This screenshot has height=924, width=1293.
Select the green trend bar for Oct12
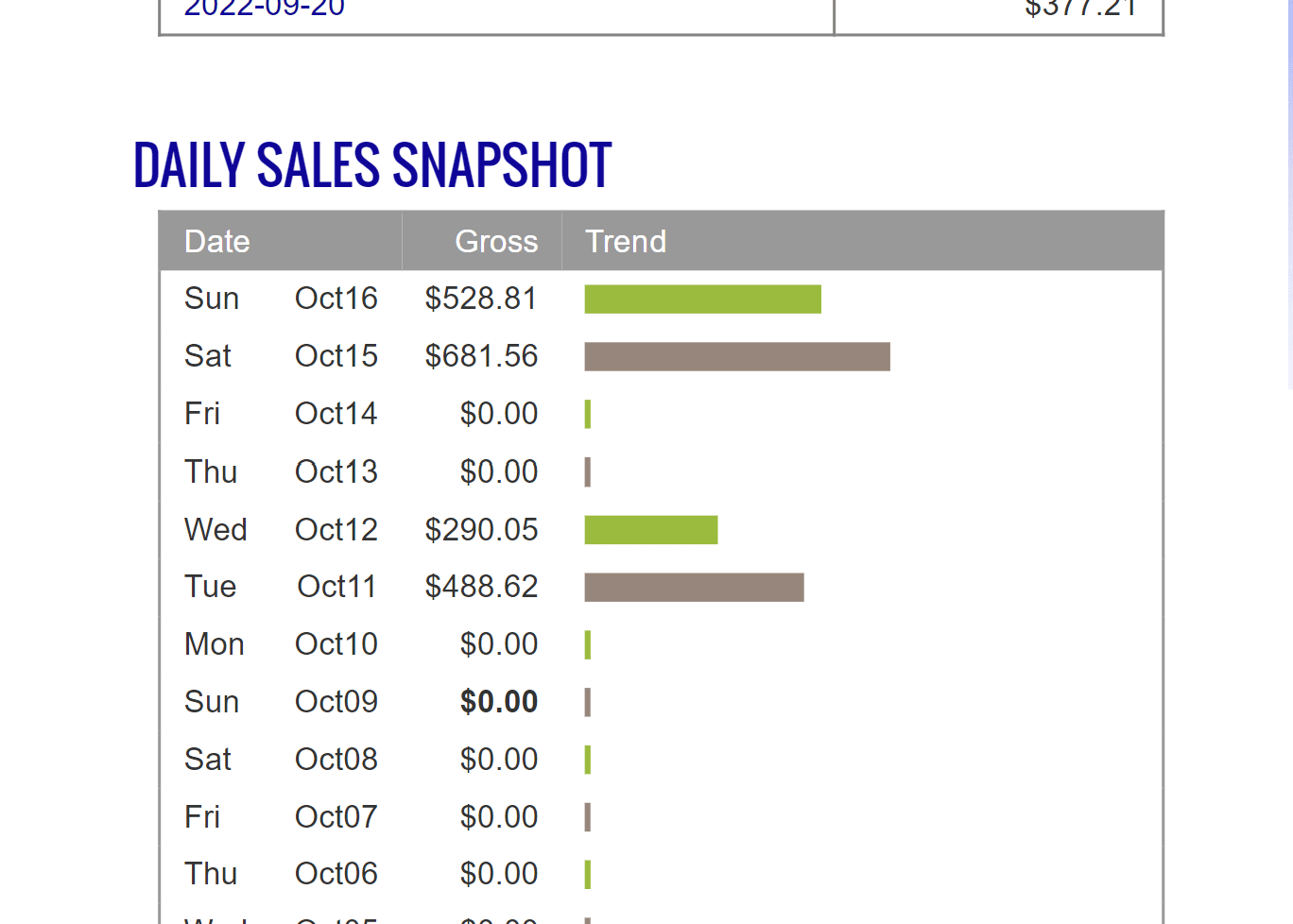[651, 530]
